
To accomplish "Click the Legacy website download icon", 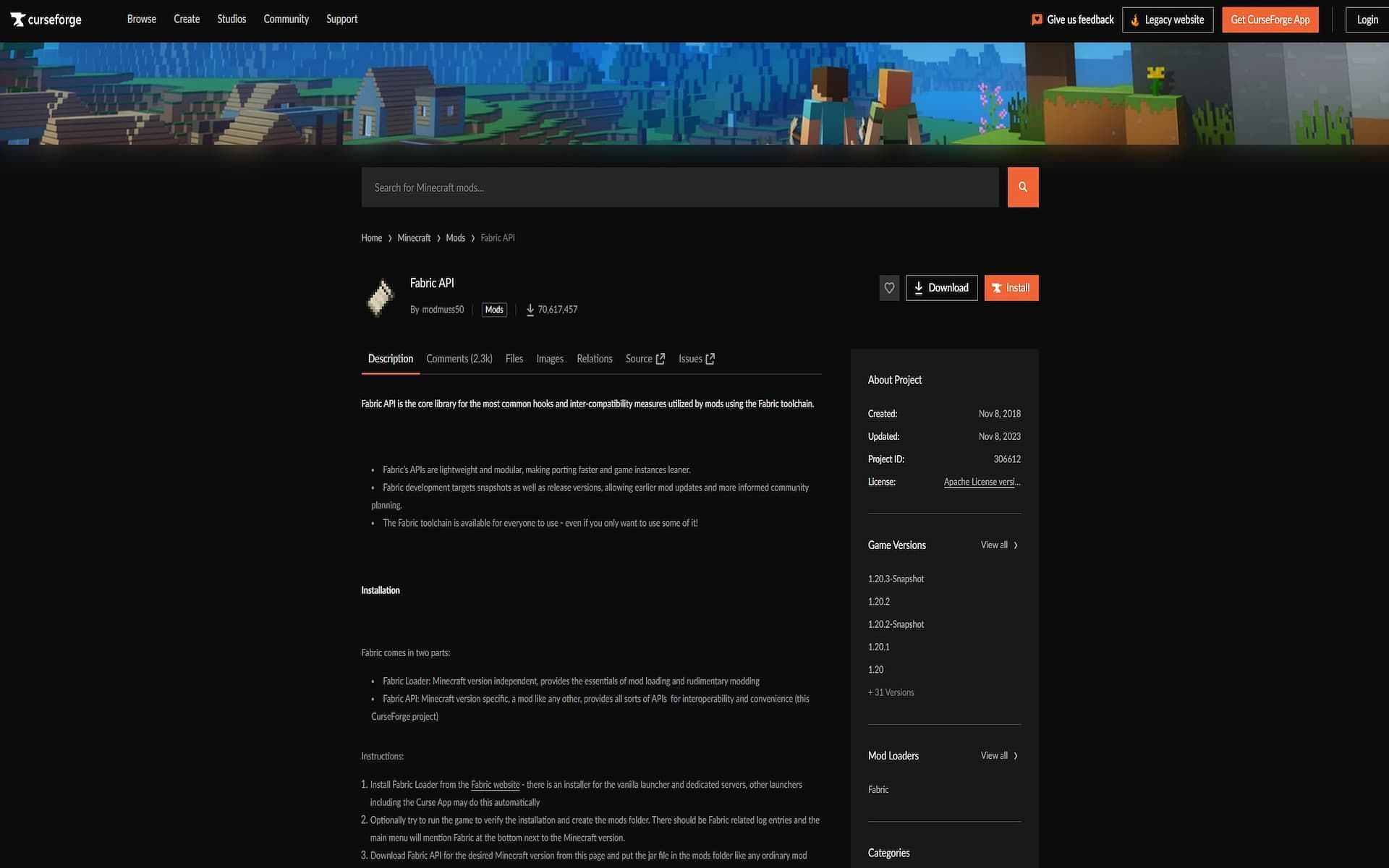I will pos(1134,20).
